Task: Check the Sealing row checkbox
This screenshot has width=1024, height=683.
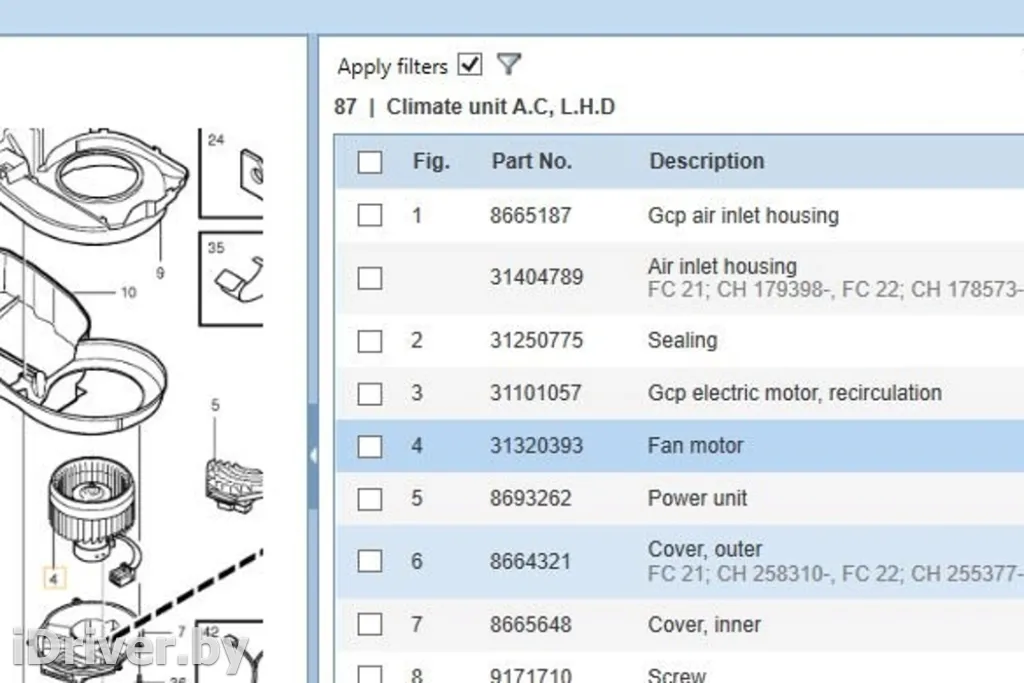Action: pyautogui.click(x=370, y=341)
